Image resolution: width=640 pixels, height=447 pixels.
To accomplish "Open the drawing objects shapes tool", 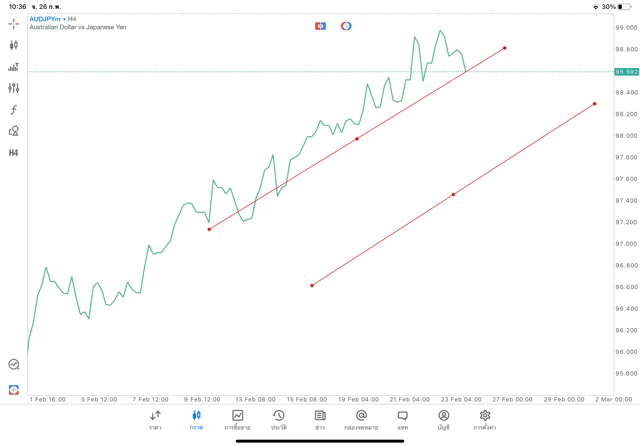I will tap(13, 131).
